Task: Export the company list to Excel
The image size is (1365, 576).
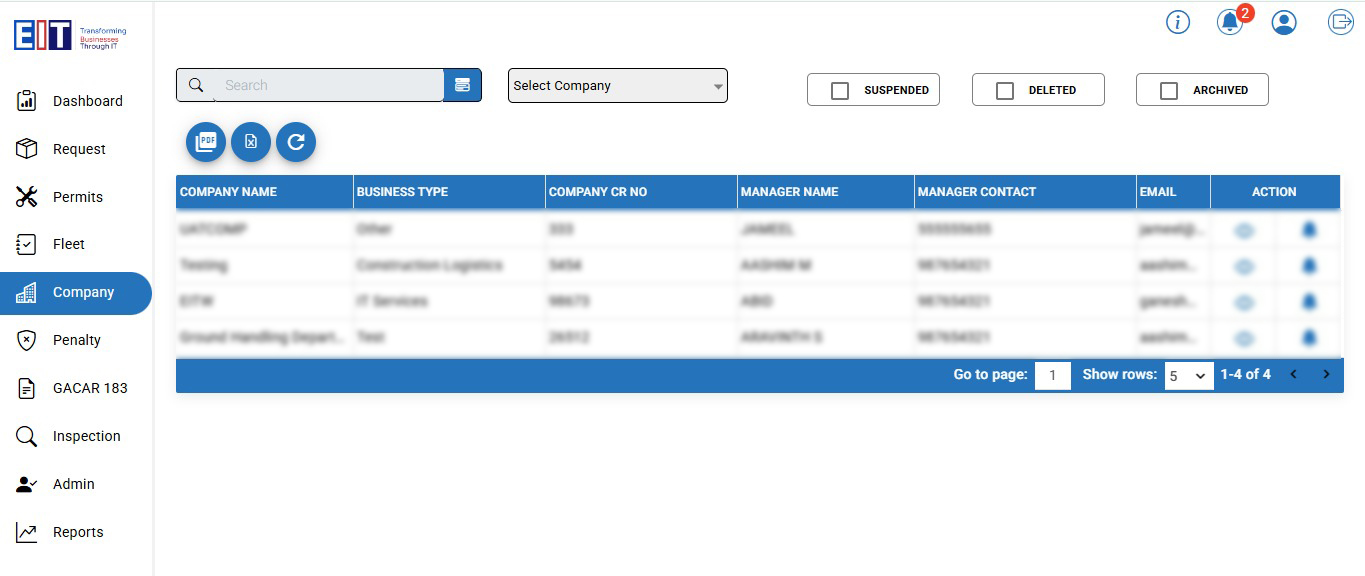Action: [251, 142]
